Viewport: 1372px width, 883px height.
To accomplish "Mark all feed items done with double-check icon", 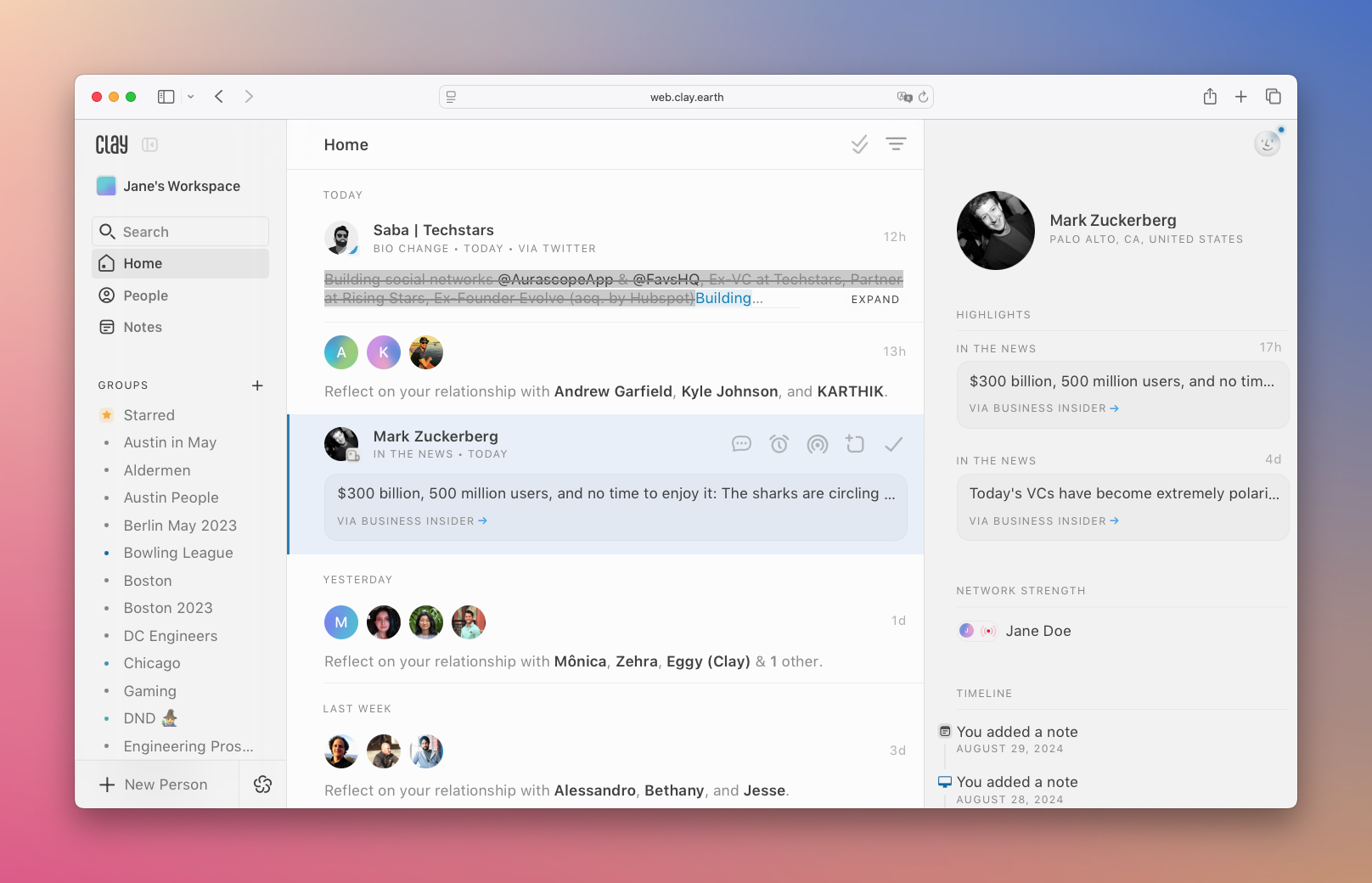I will [x=859, y=144].
